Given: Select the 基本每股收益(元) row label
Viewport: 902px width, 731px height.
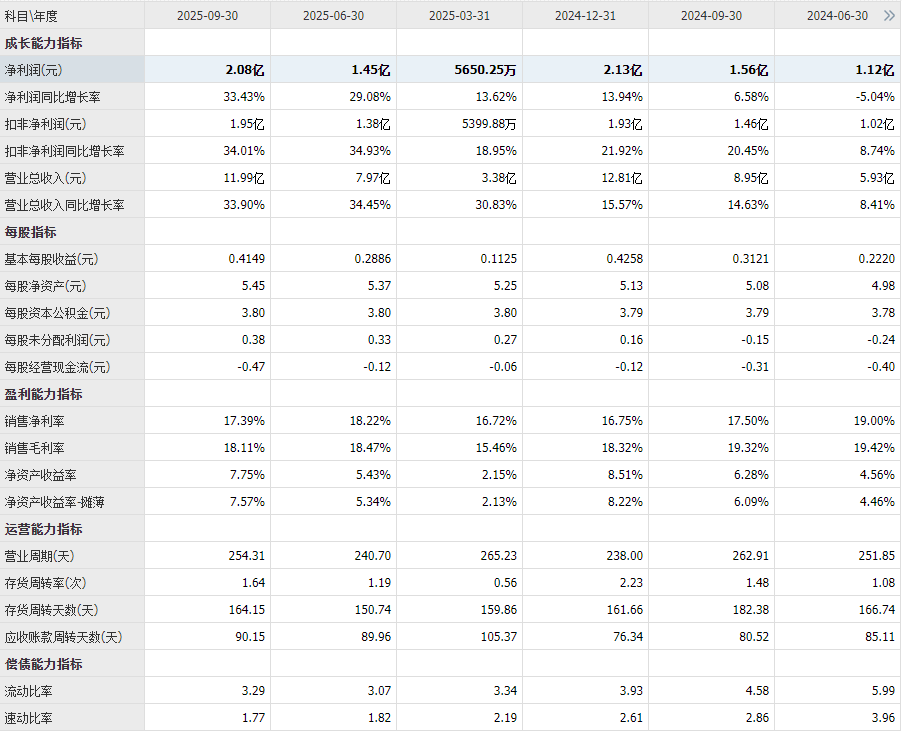Looking at the screenshot, I should pos(52,259).
